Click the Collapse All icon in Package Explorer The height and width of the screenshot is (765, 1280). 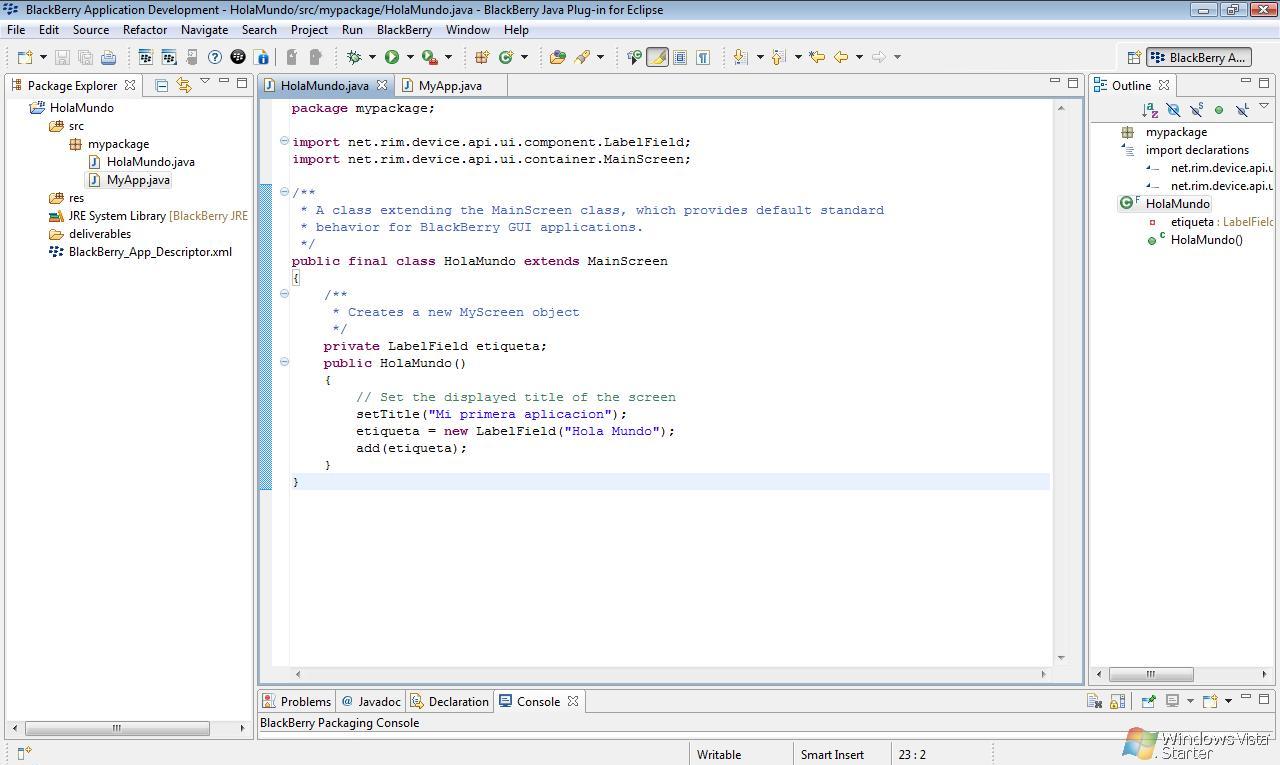tap(161, 86)
